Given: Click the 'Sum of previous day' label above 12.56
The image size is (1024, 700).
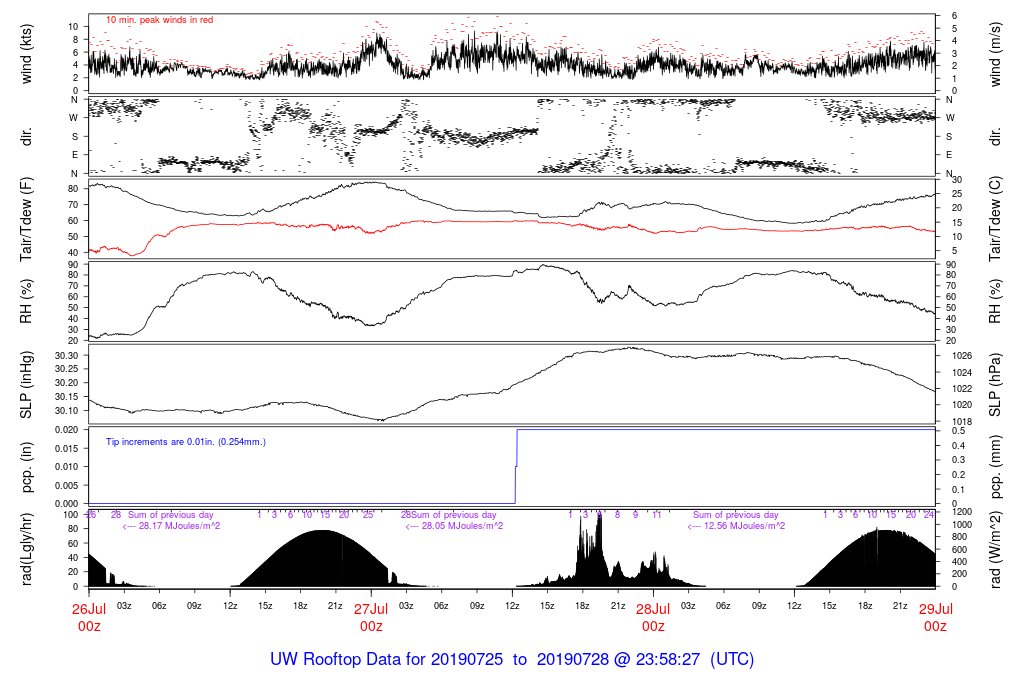Looking at the screenshot, I should [736, 515].
